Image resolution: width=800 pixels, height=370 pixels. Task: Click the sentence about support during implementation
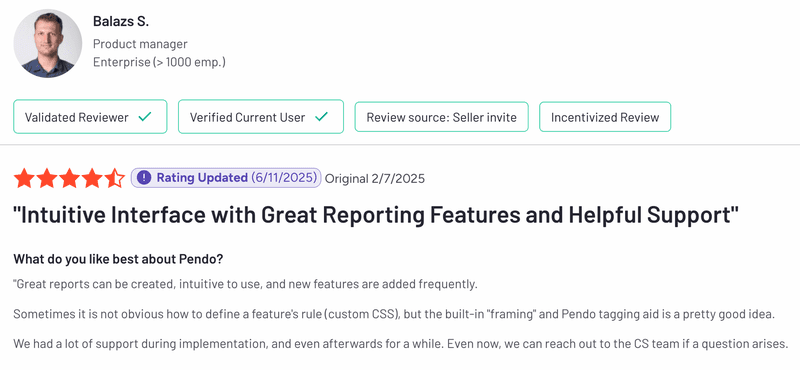pyautogui.click(x=401, y=344)
